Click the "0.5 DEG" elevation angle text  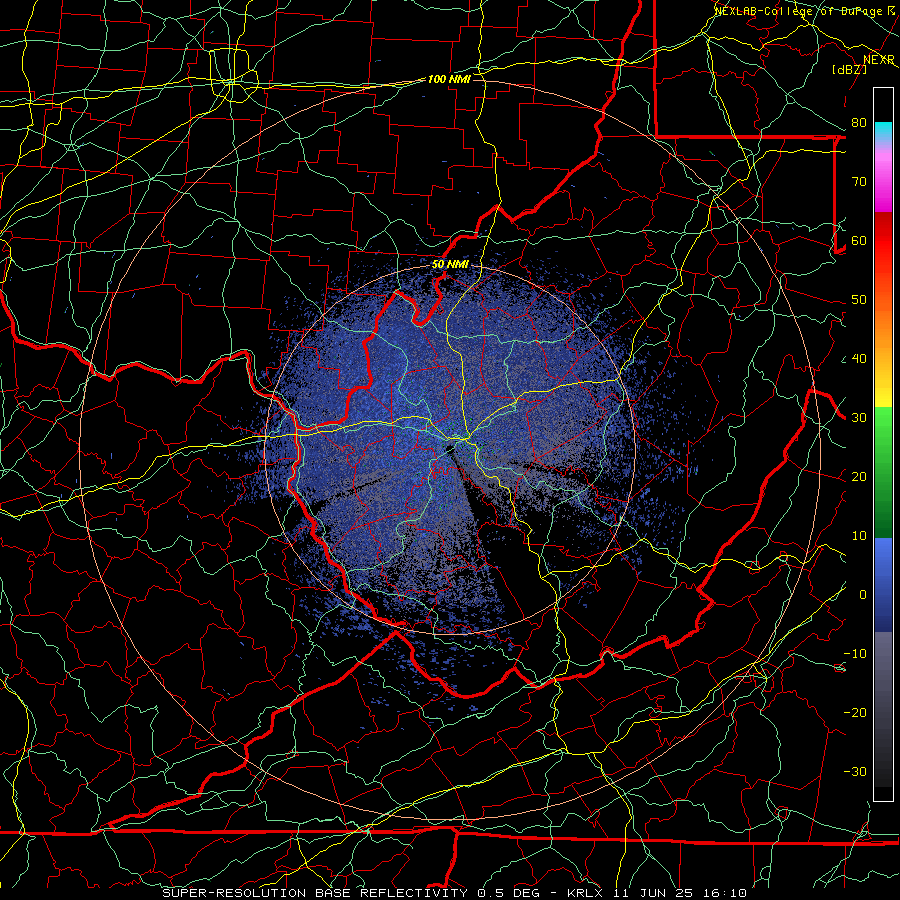click(x=508, y=893)
